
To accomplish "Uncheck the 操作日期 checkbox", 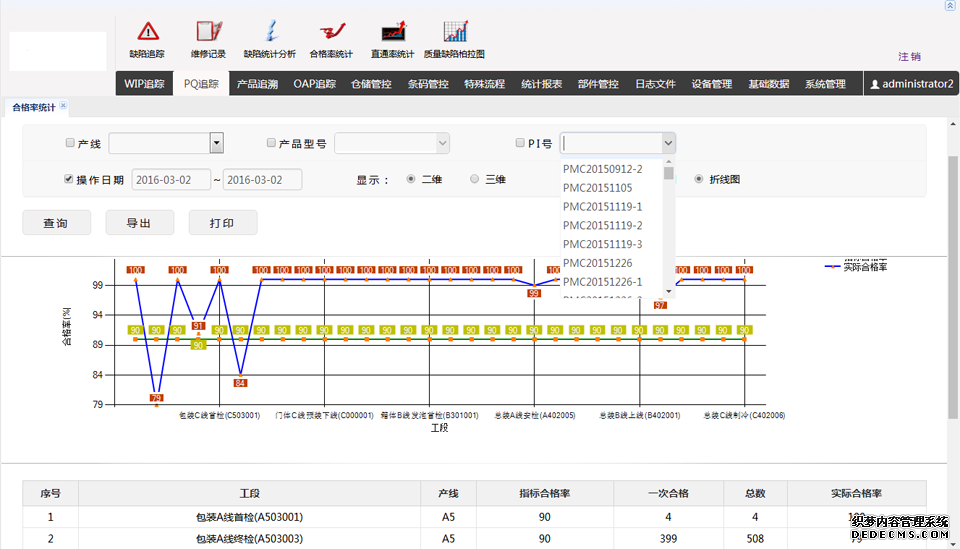I will [x=69, y=180].
